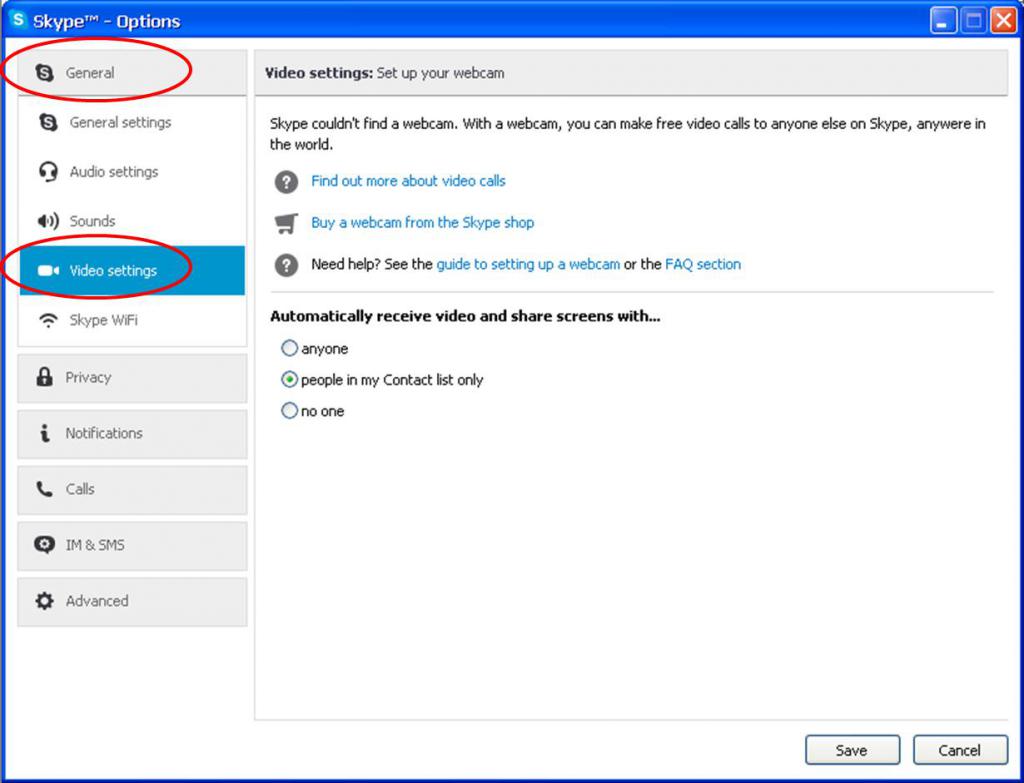The width and height of the screenshot is (1024, 783).
Task: Click the phone handset icon beside Calls
Action: [44, 488]
